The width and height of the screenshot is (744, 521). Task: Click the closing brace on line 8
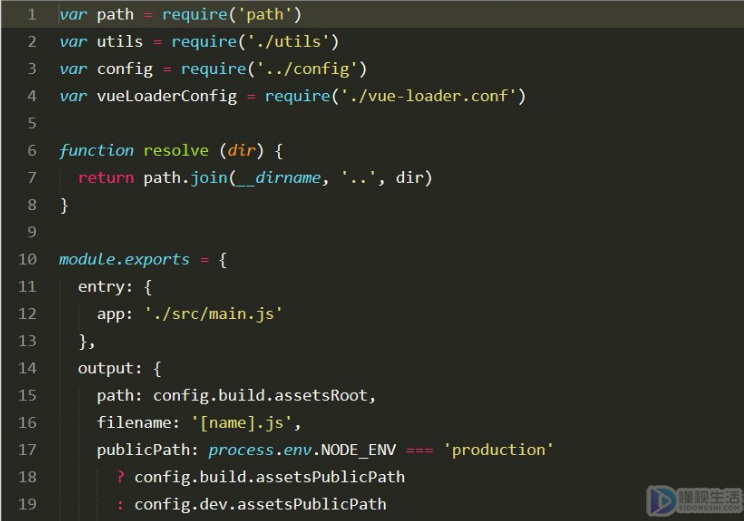(x=64, y=205)
